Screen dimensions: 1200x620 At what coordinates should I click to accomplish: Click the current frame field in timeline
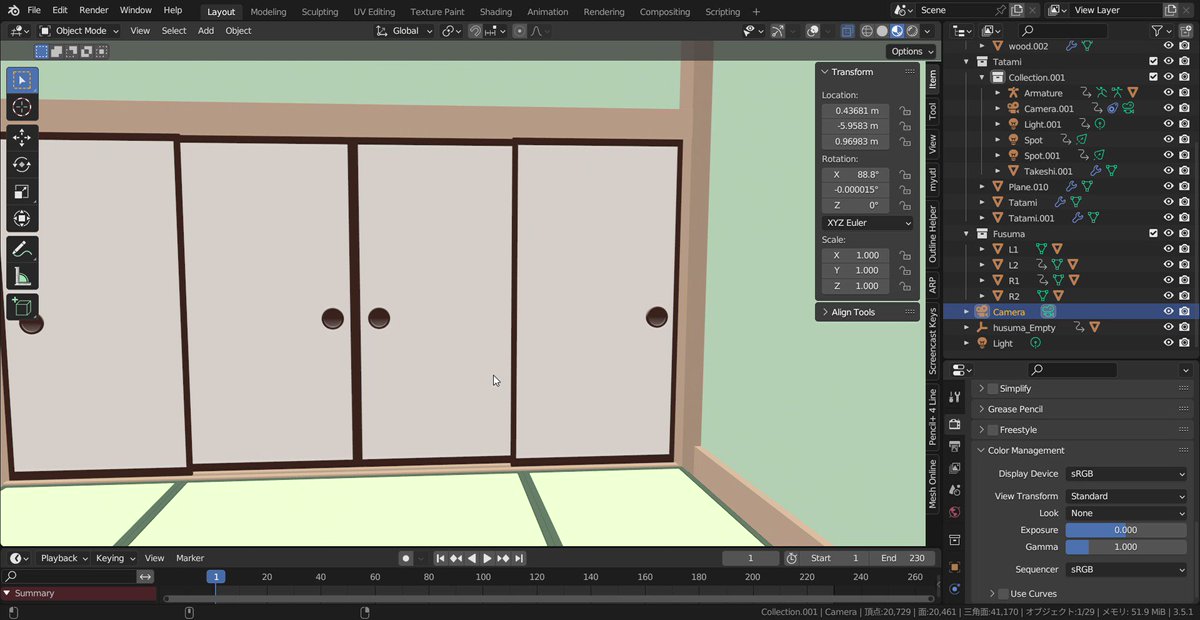point(750,558)
